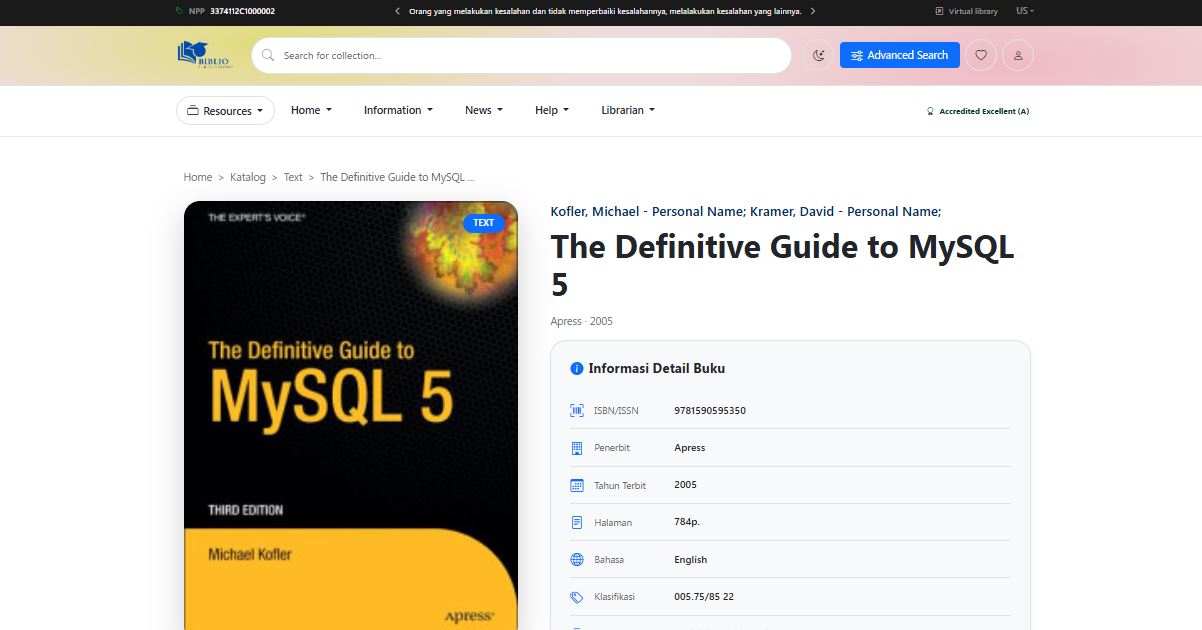Click the ISBN/ISSN barcode icon
The width and height of the screenshot is (1202, 630).
click(x=577, y=410)
